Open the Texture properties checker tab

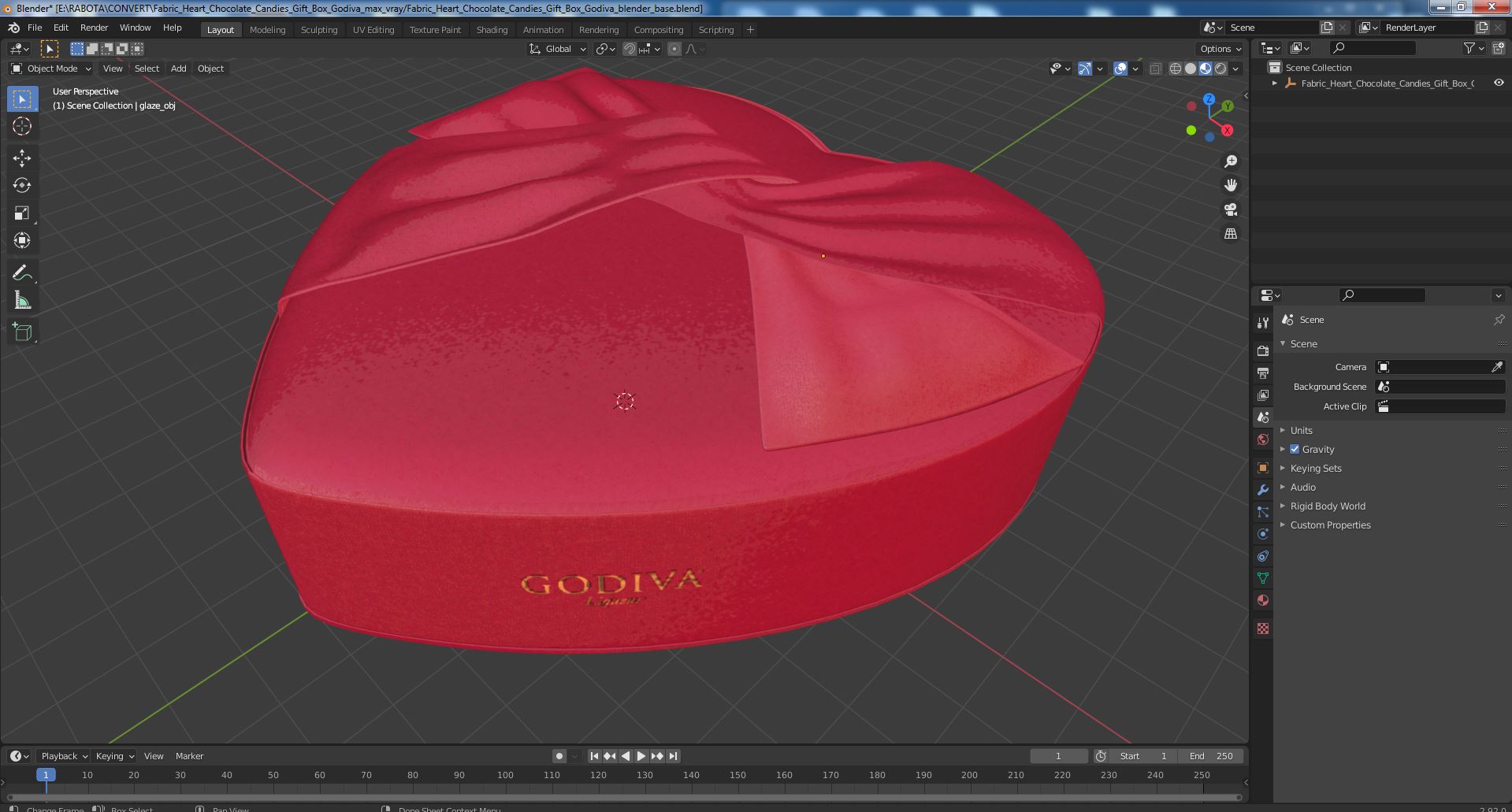pyautogui.click(x=1263, y=628)
